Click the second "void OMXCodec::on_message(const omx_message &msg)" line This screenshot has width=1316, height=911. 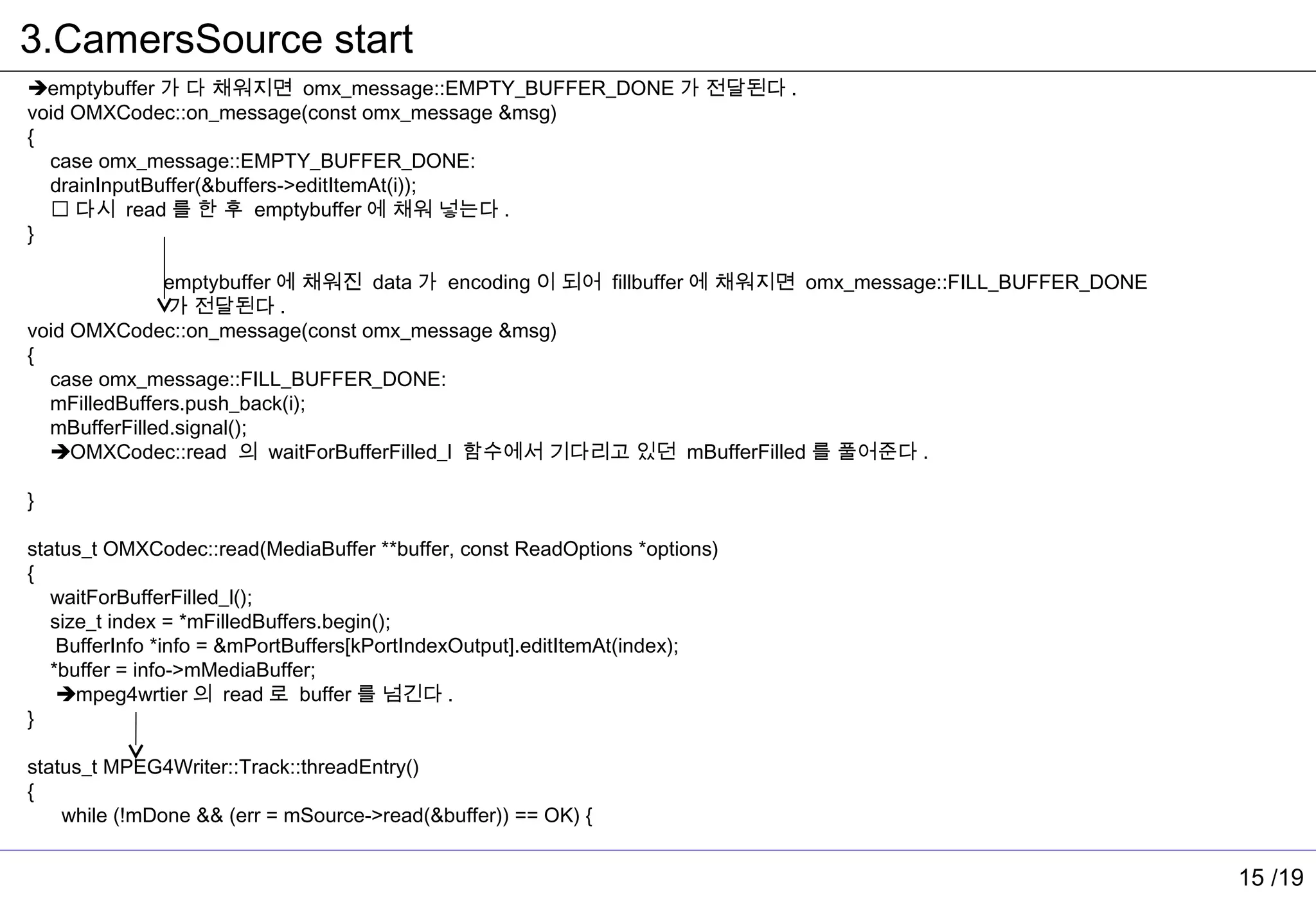[292, 332]
